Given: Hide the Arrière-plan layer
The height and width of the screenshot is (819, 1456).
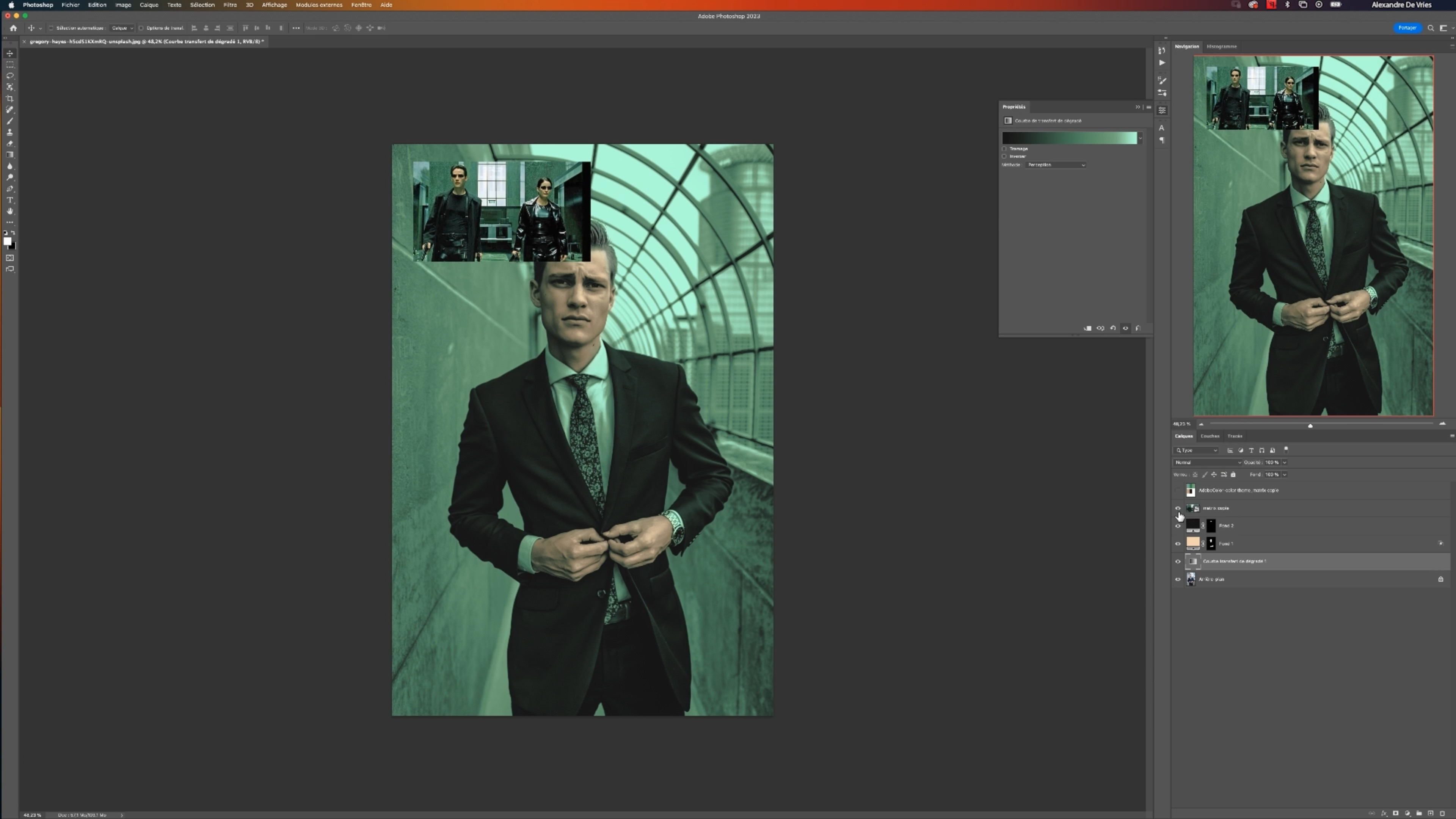Looking at the screenshot, I should click(x=1178, y=579).
